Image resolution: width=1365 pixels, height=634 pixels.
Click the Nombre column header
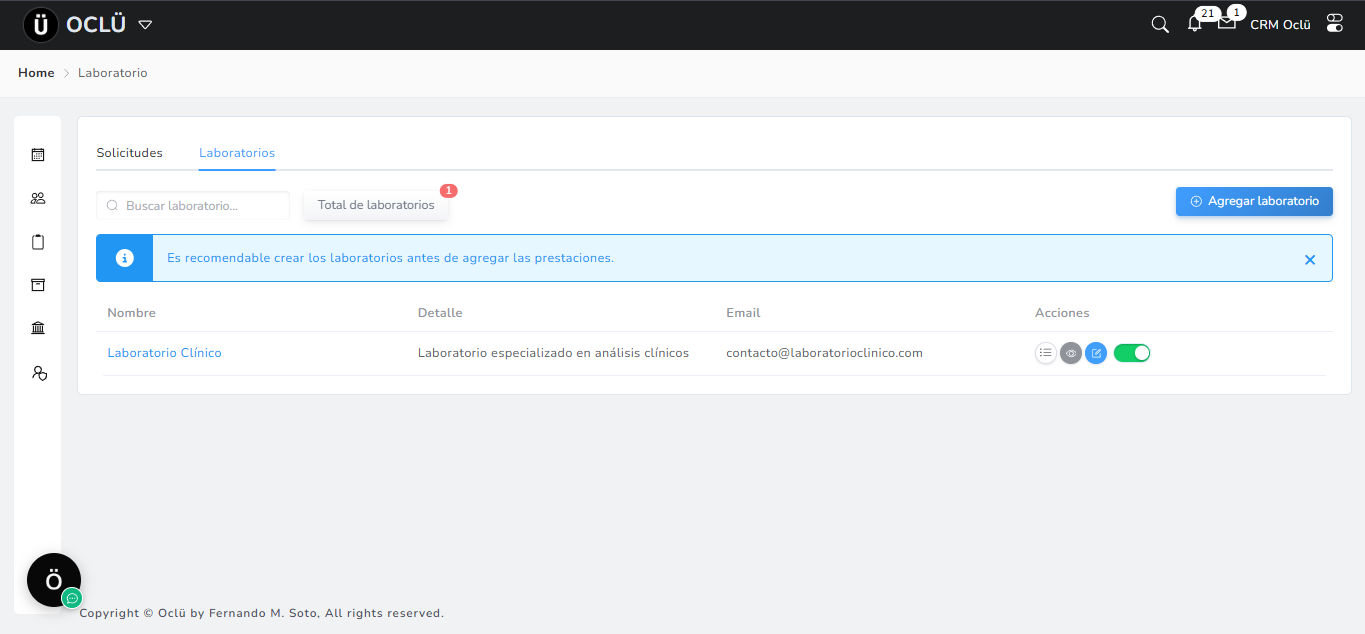[132, 313]
